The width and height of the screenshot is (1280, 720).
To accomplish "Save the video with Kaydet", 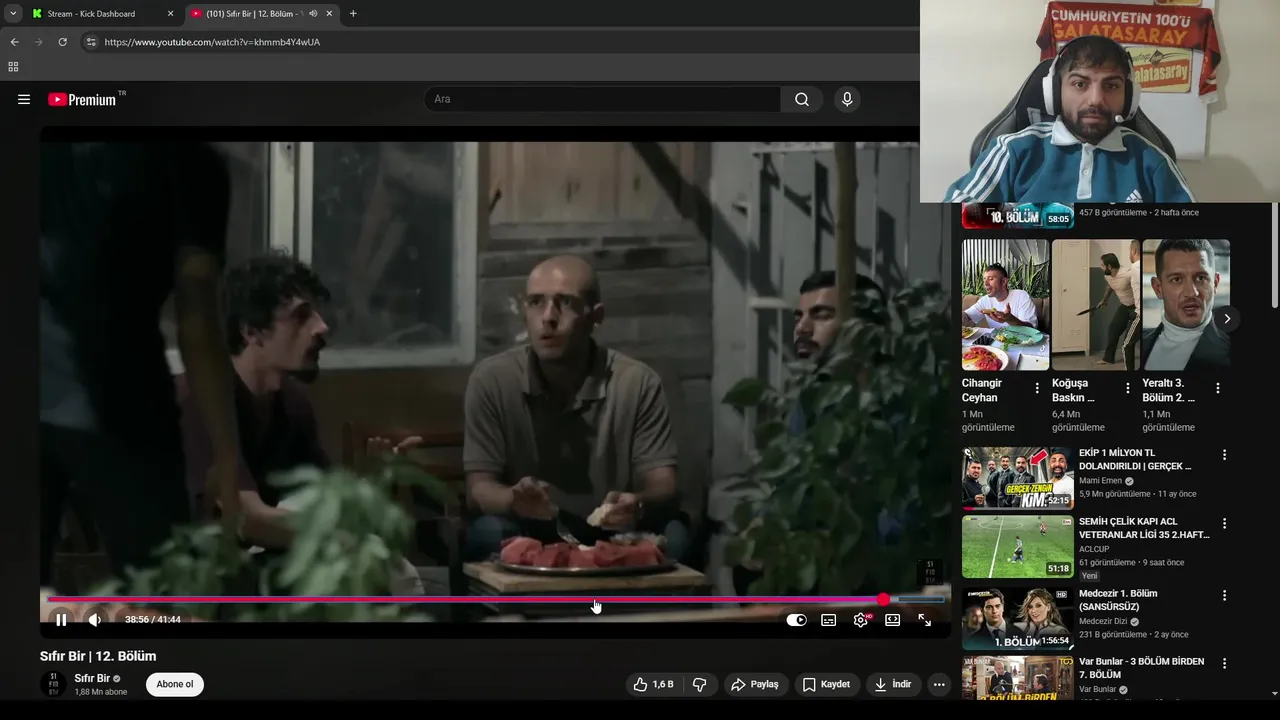I will click(826, 684).
